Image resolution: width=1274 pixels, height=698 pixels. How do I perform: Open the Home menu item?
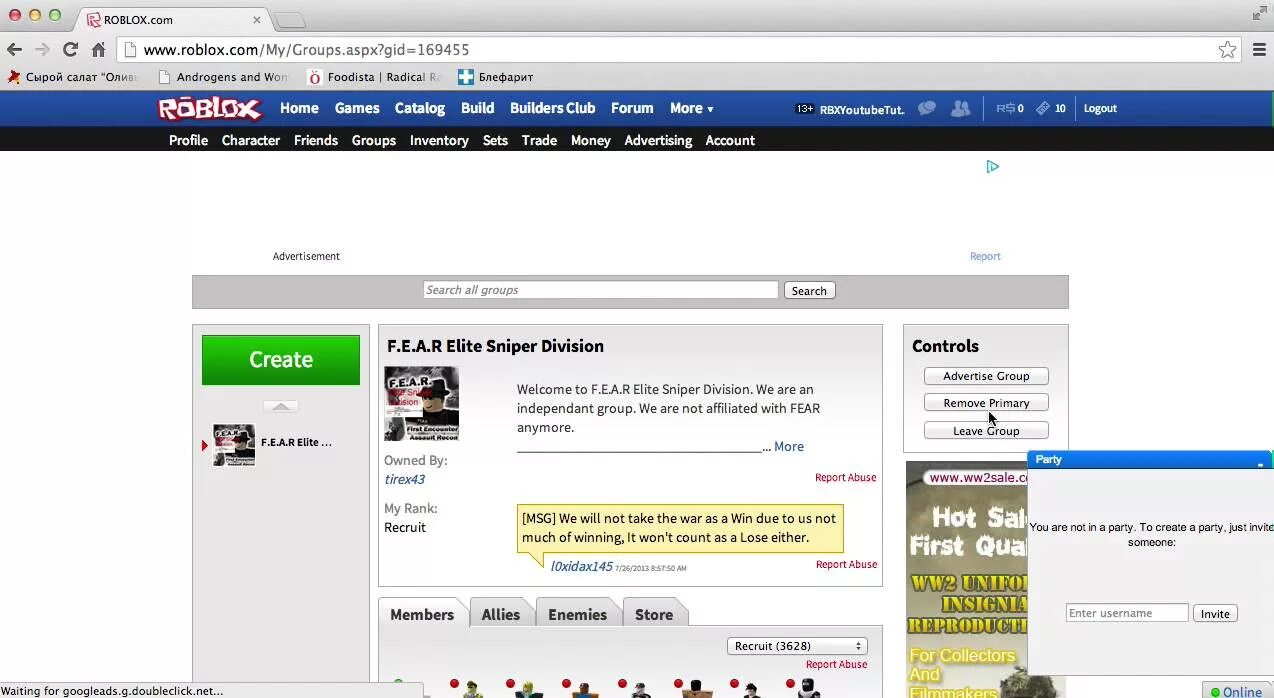click(x=299, y=108)
